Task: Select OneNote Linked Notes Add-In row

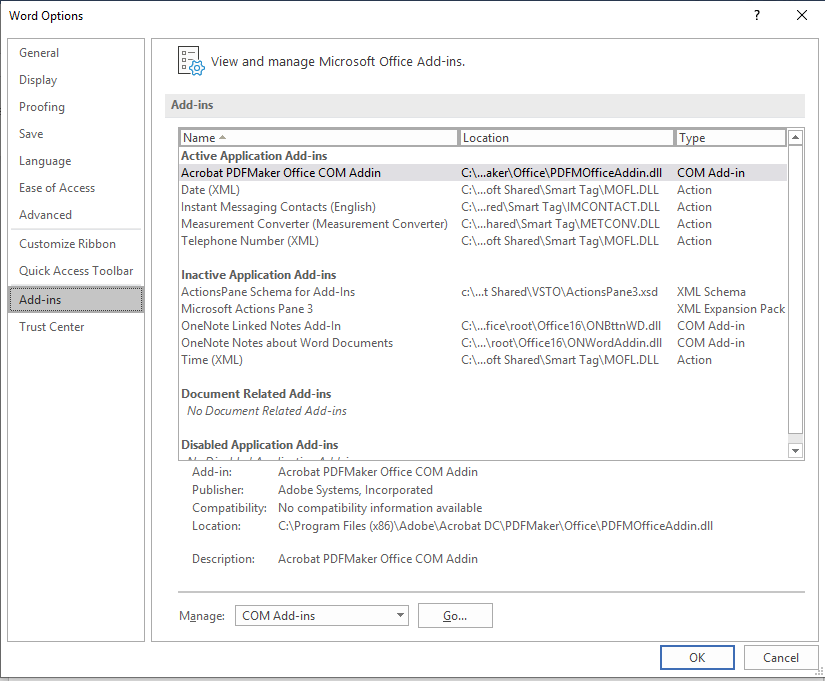Action: tap(483, 326)
